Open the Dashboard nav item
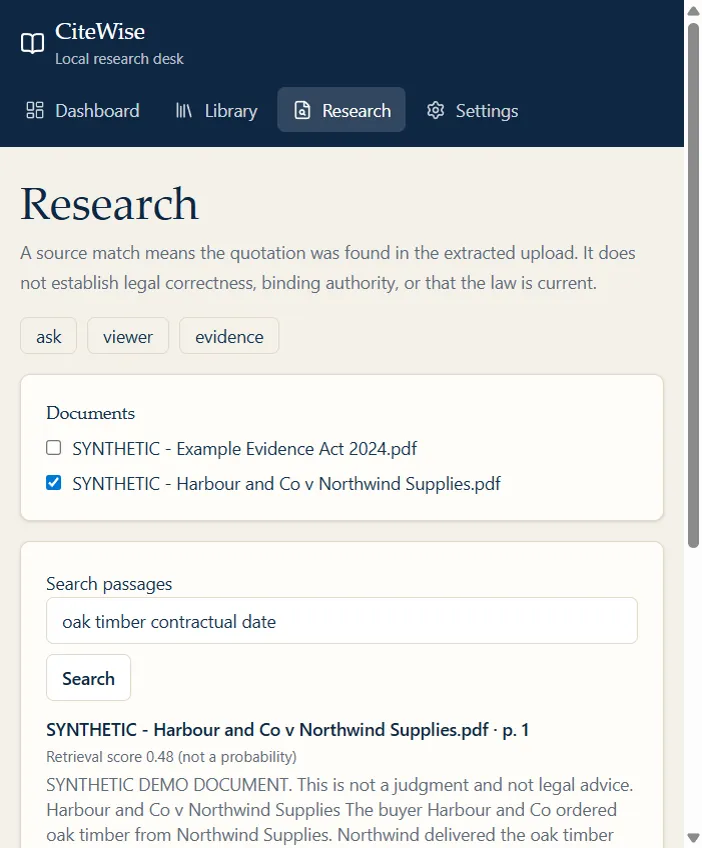 point(83,110)
